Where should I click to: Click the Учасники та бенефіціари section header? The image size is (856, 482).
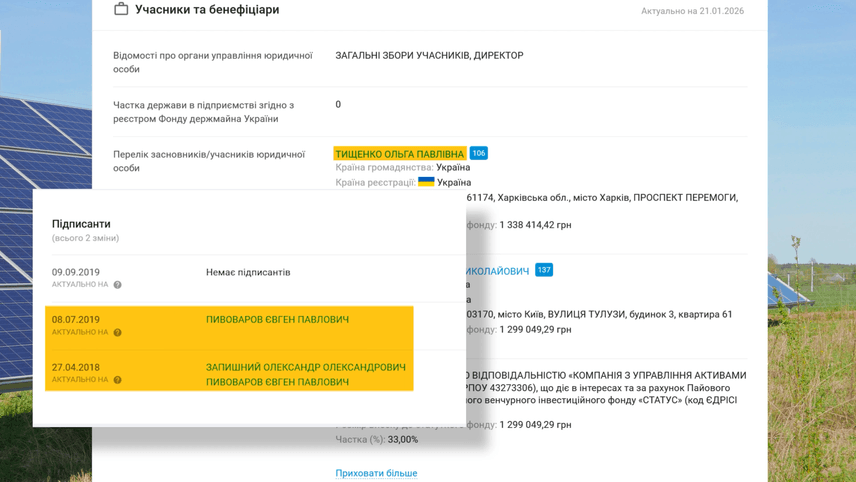click(x=207, y=10)
